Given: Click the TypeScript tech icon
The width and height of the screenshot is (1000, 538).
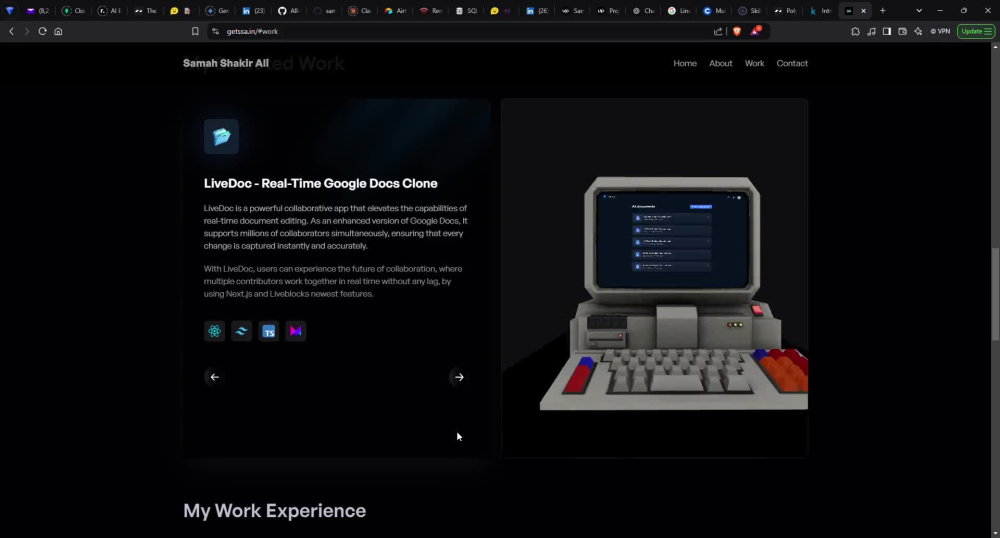Looking at the screenshot, I should tap(268, 331).
